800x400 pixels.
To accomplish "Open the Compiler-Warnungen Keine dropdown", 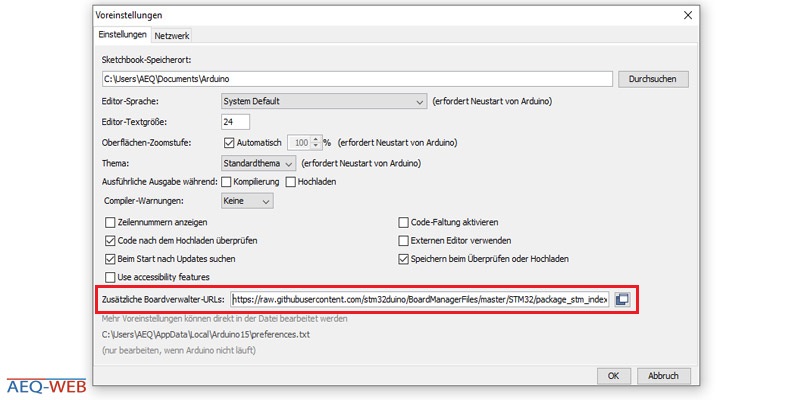I will [x=247, y=201].
